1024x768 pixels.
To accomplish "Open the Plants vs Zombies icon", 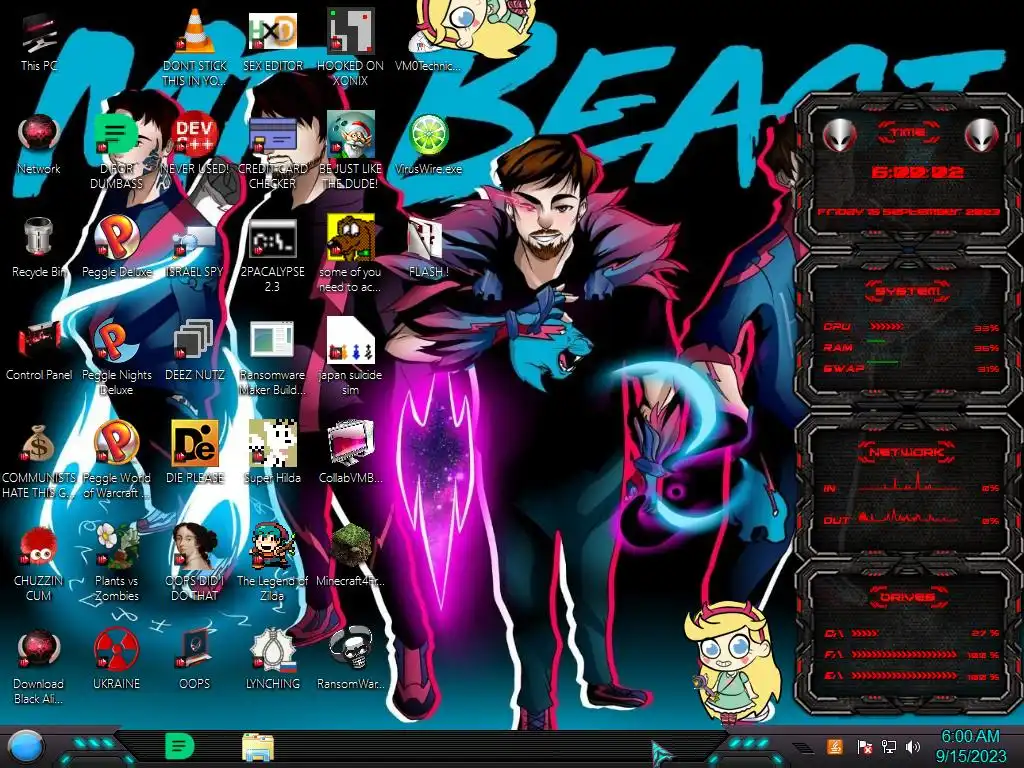I will 116,562.
